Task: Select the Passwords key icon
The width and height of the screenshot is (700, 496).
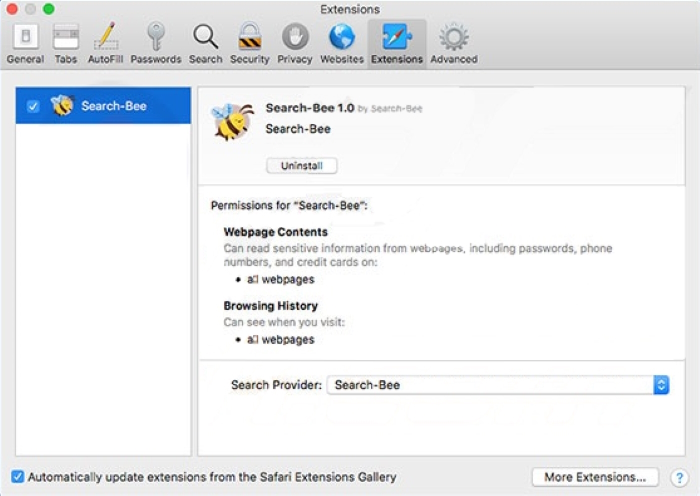Action: click(156, 43)
